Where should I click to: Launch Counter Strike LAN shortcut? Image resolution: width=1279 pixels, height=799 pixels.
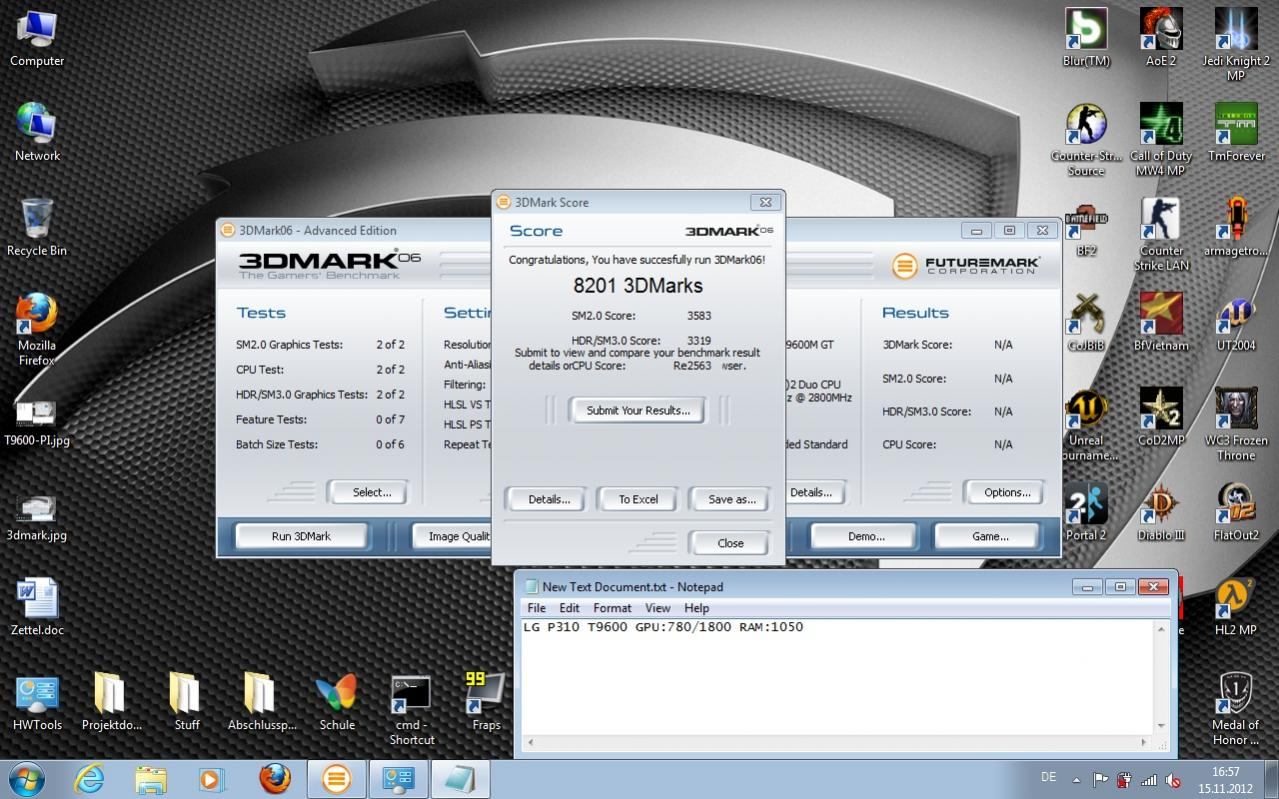coord(1161,235)
